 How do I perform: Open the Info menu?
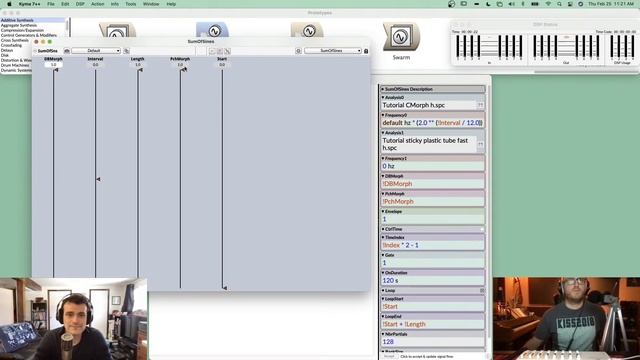click(x=115, y=4)
